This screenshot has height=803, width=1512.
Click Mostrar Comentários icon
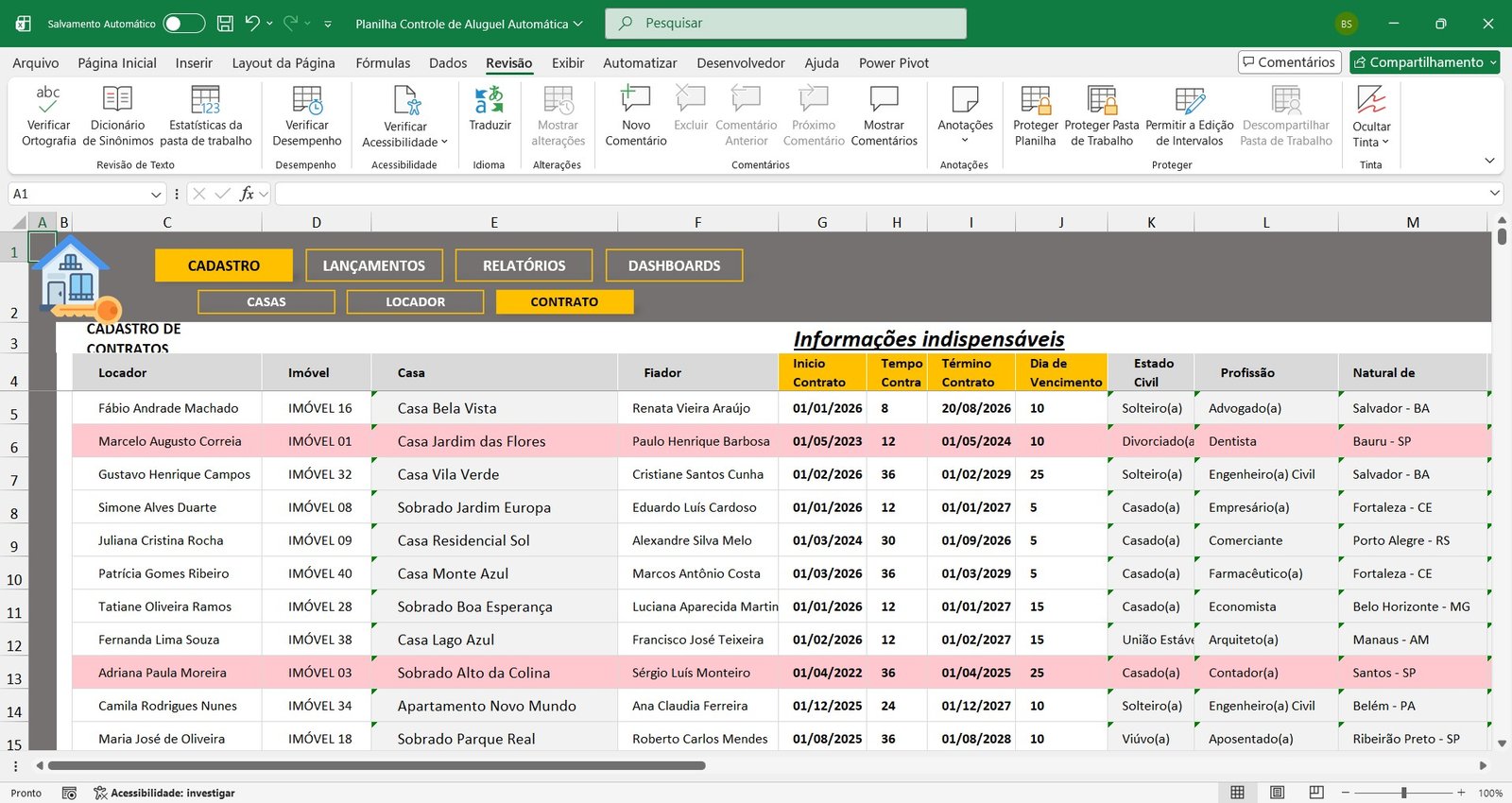tap(884, 98)
